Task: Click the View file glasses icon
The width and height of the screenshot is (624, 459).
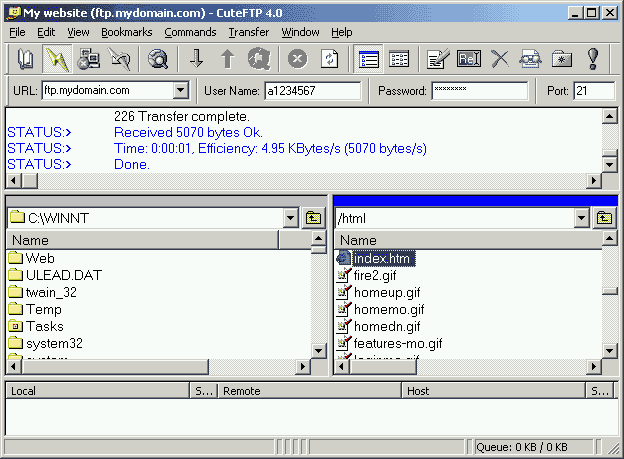Action: click(x=530, y=59)
